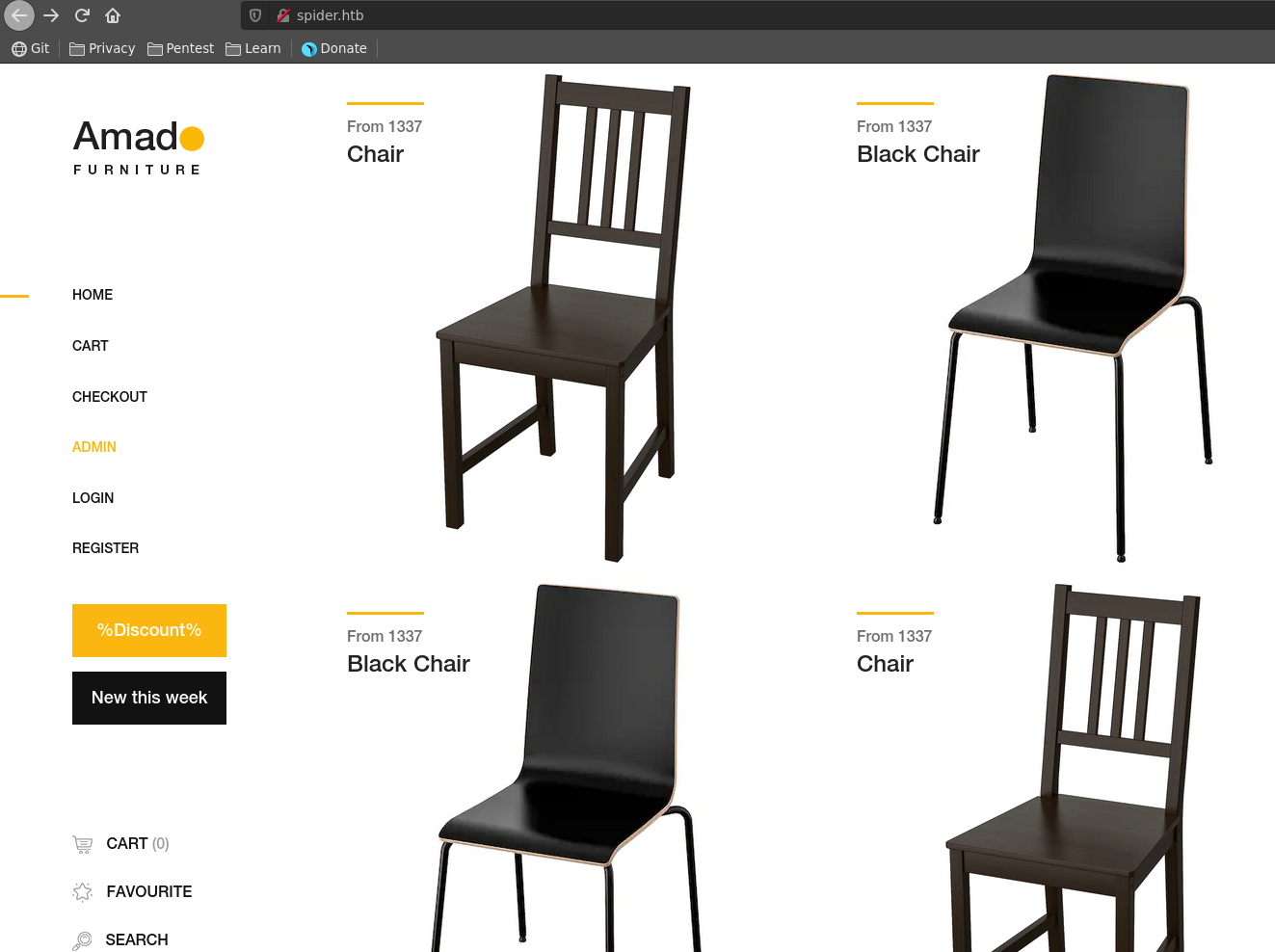Image resolution: width=1275 pixels, height=952 pixels.
Task: Click the browser back arrow button
Action: 19,15
